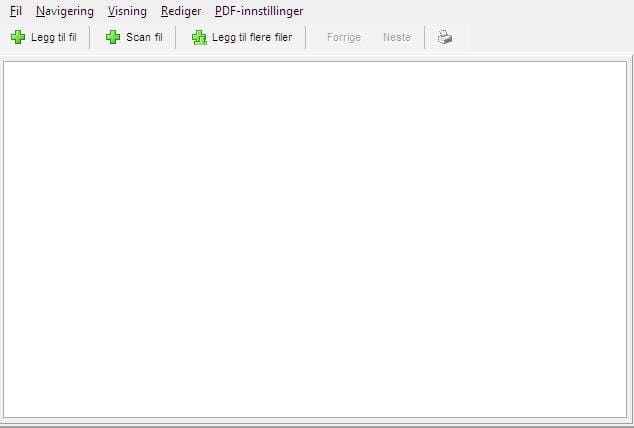Click the double-plus icon for Legg til flere filer
634x428 pixels.
coord(199,38)
